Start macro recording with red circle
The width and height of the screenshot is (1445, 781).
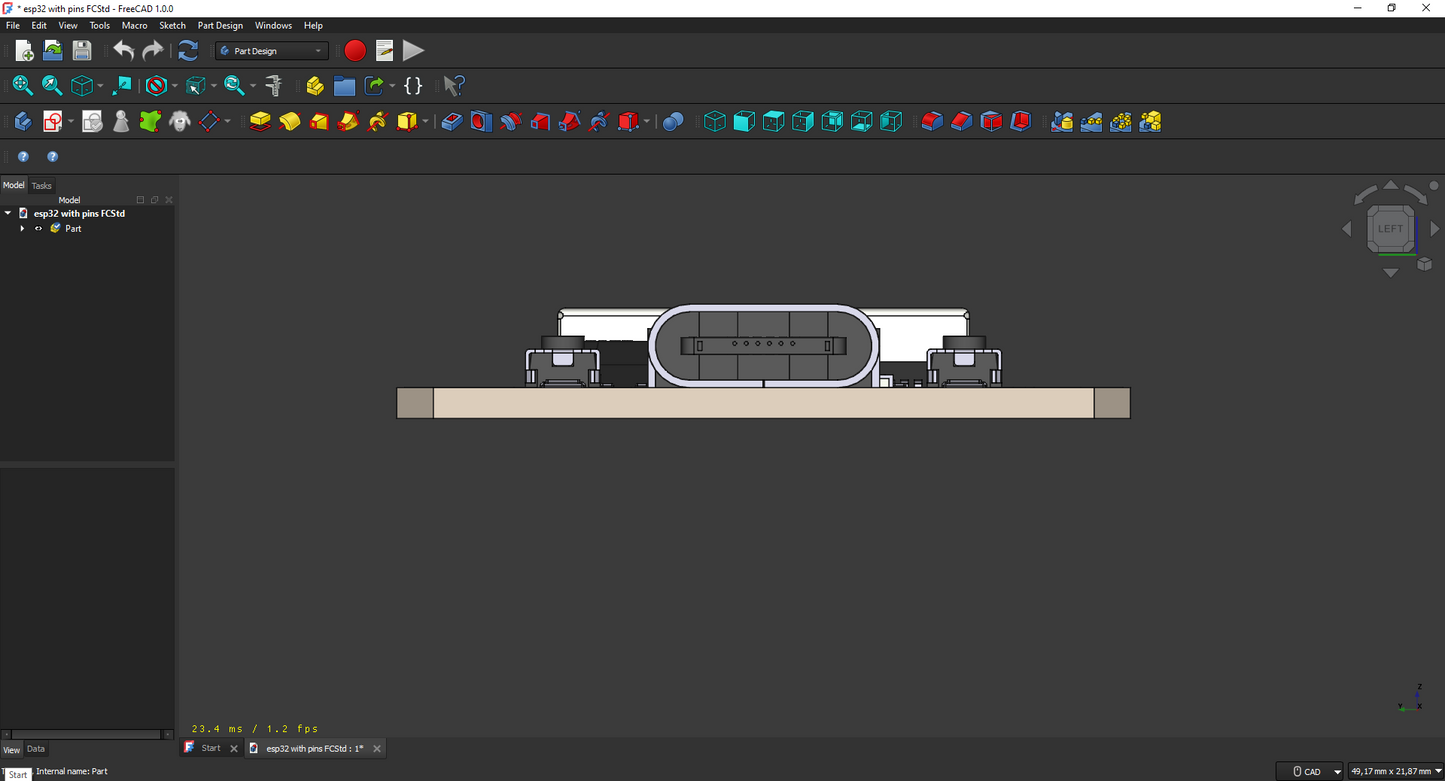click(x=355, y=51)
